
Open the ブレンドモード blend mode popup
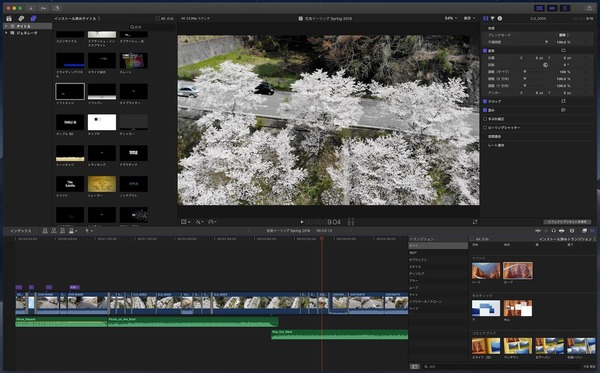pos(564,35)
